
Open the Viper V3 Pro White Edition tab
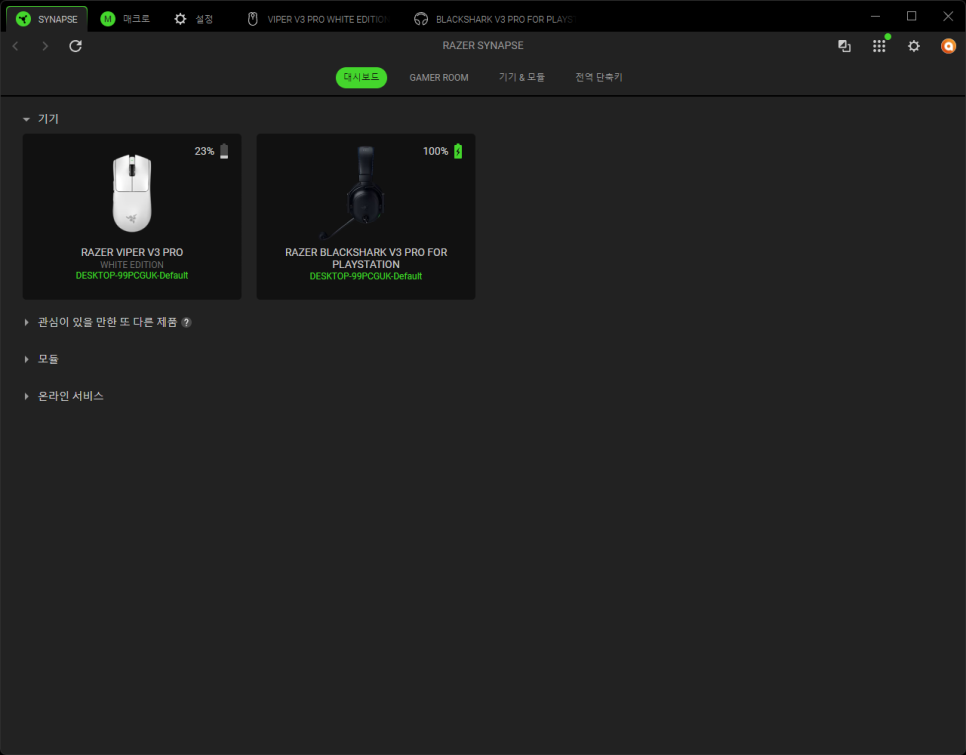[318, 18]
